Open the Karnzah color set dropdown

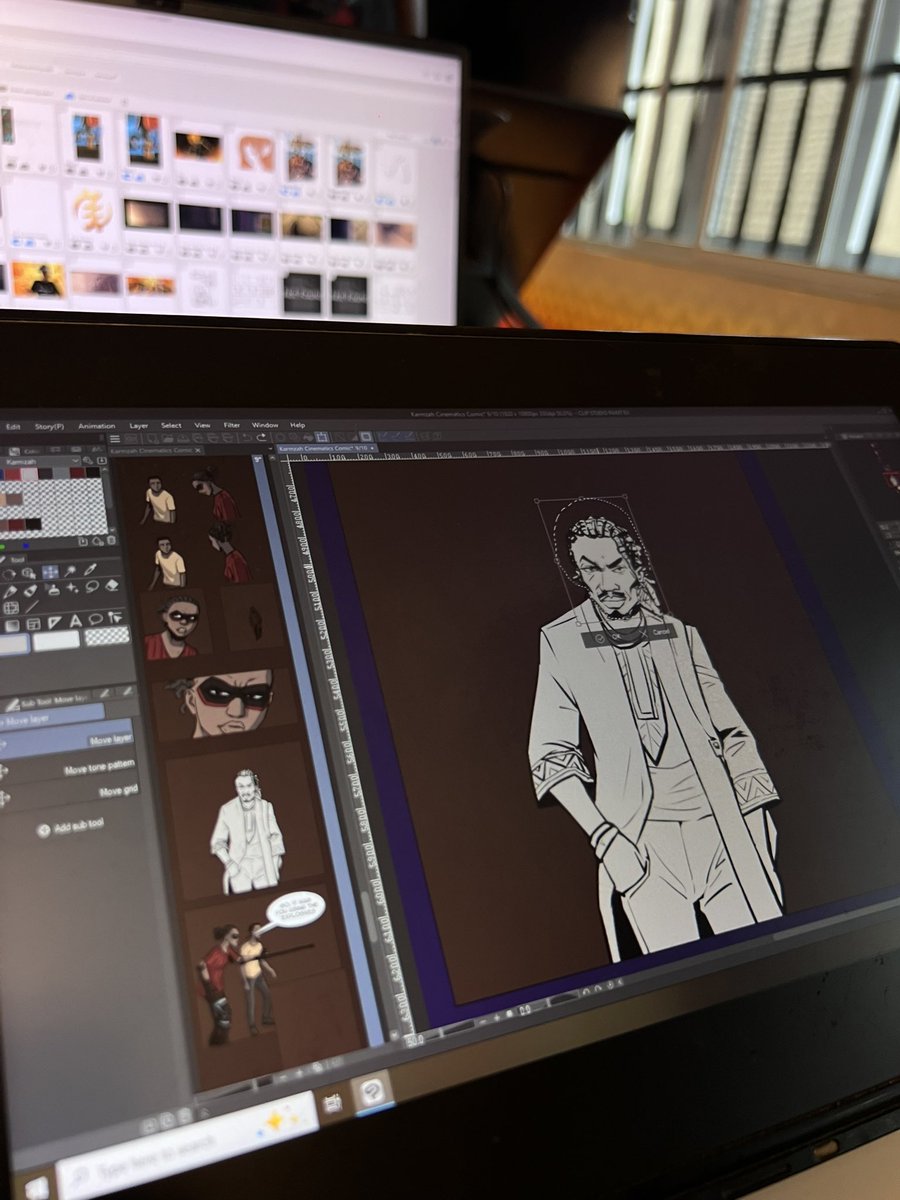click(x=42, y=461)
